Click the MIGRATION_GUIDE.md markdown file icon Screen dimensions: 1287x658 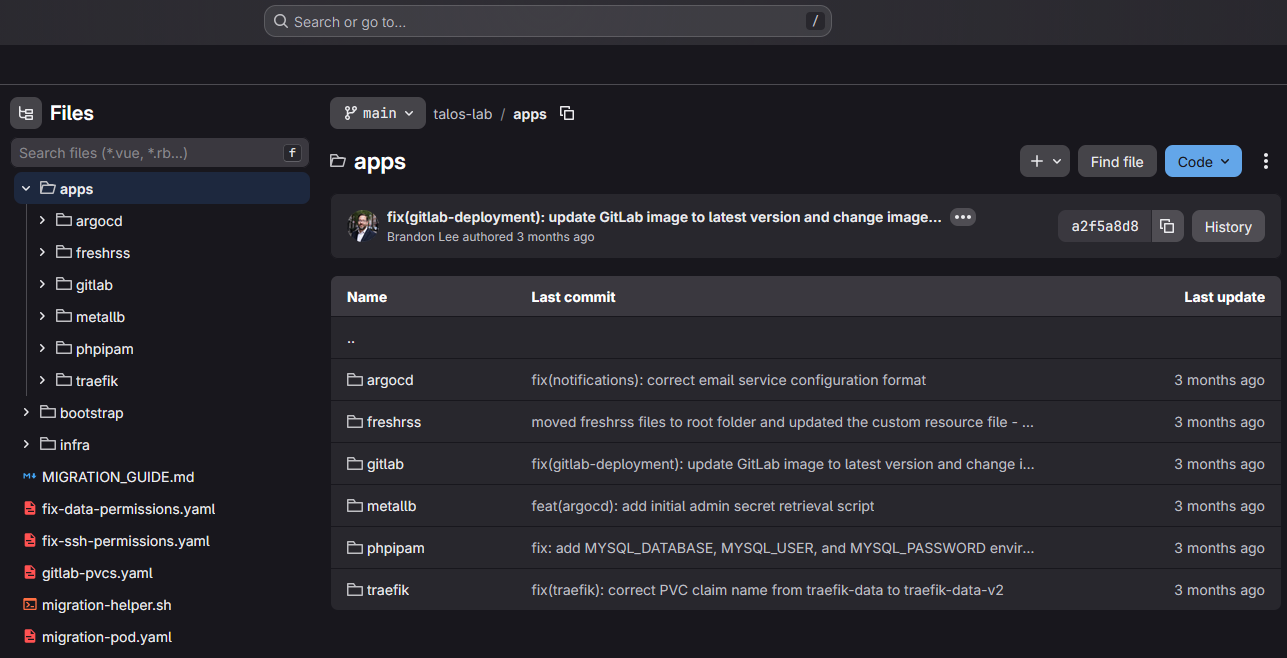click(x=30, y=477)
